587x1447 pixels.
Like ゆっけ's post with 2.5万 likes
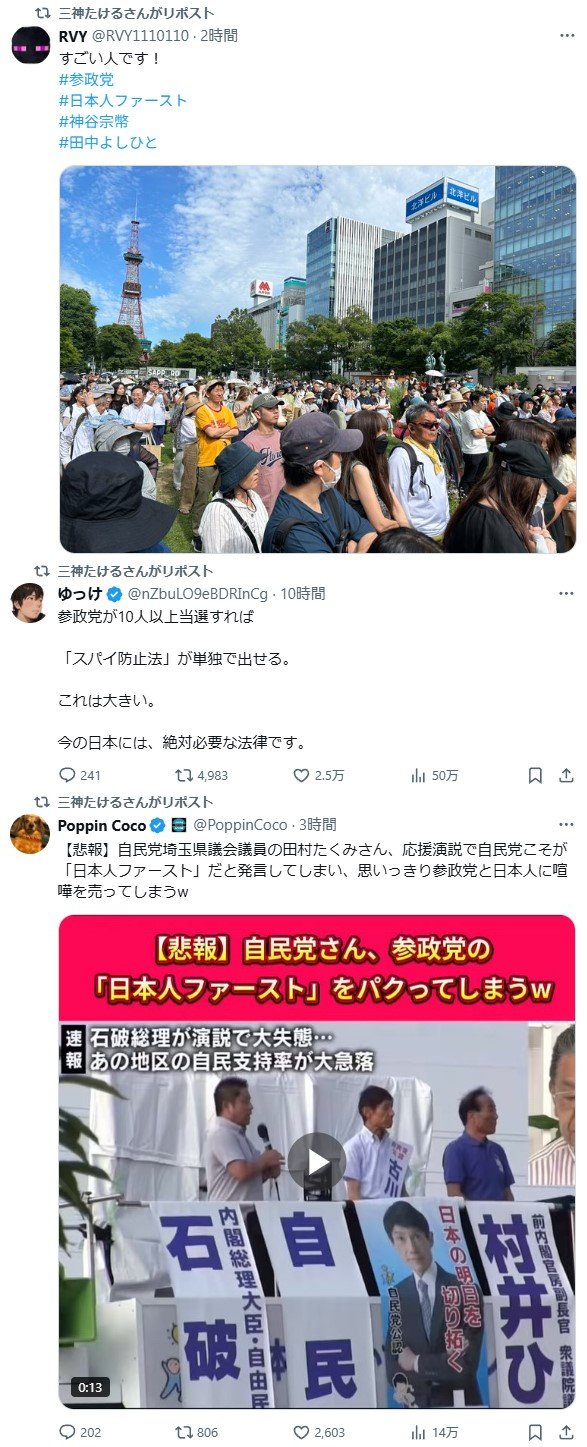tap(319, 775)
